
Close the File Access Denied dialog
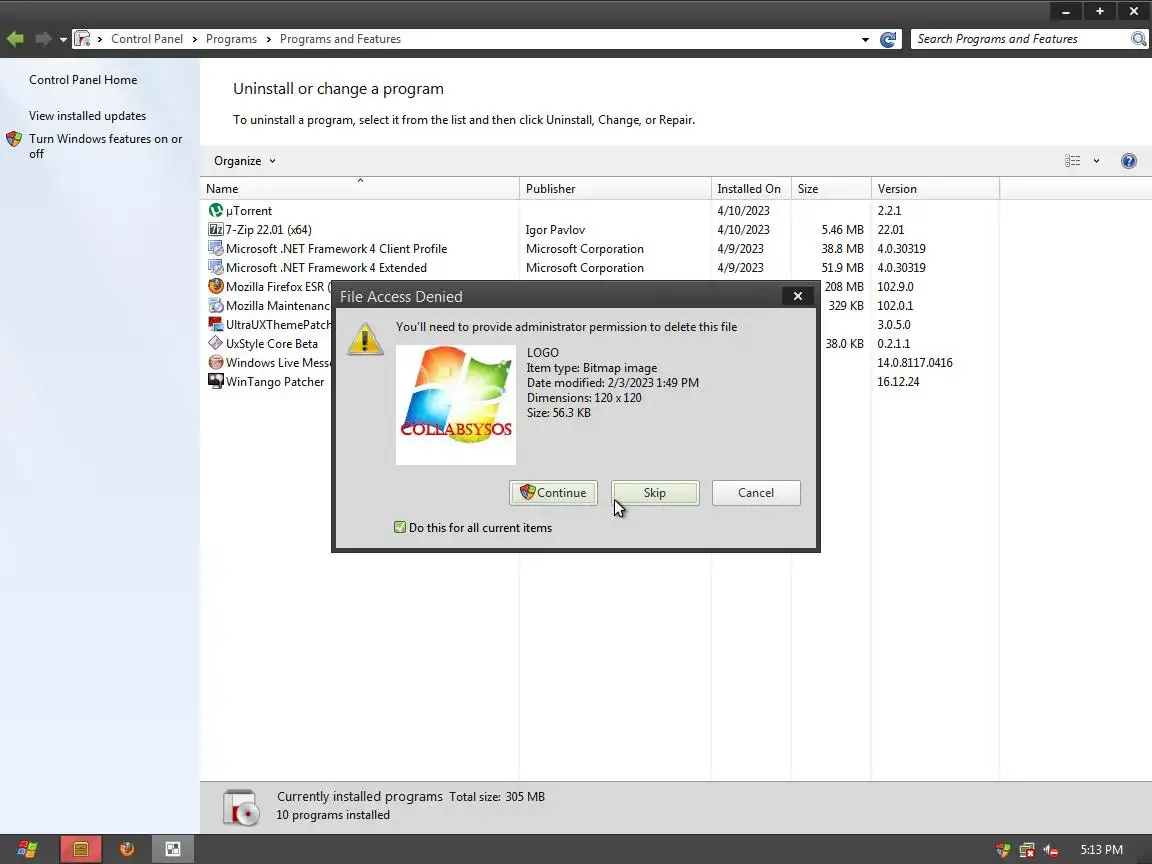(798, 296)
